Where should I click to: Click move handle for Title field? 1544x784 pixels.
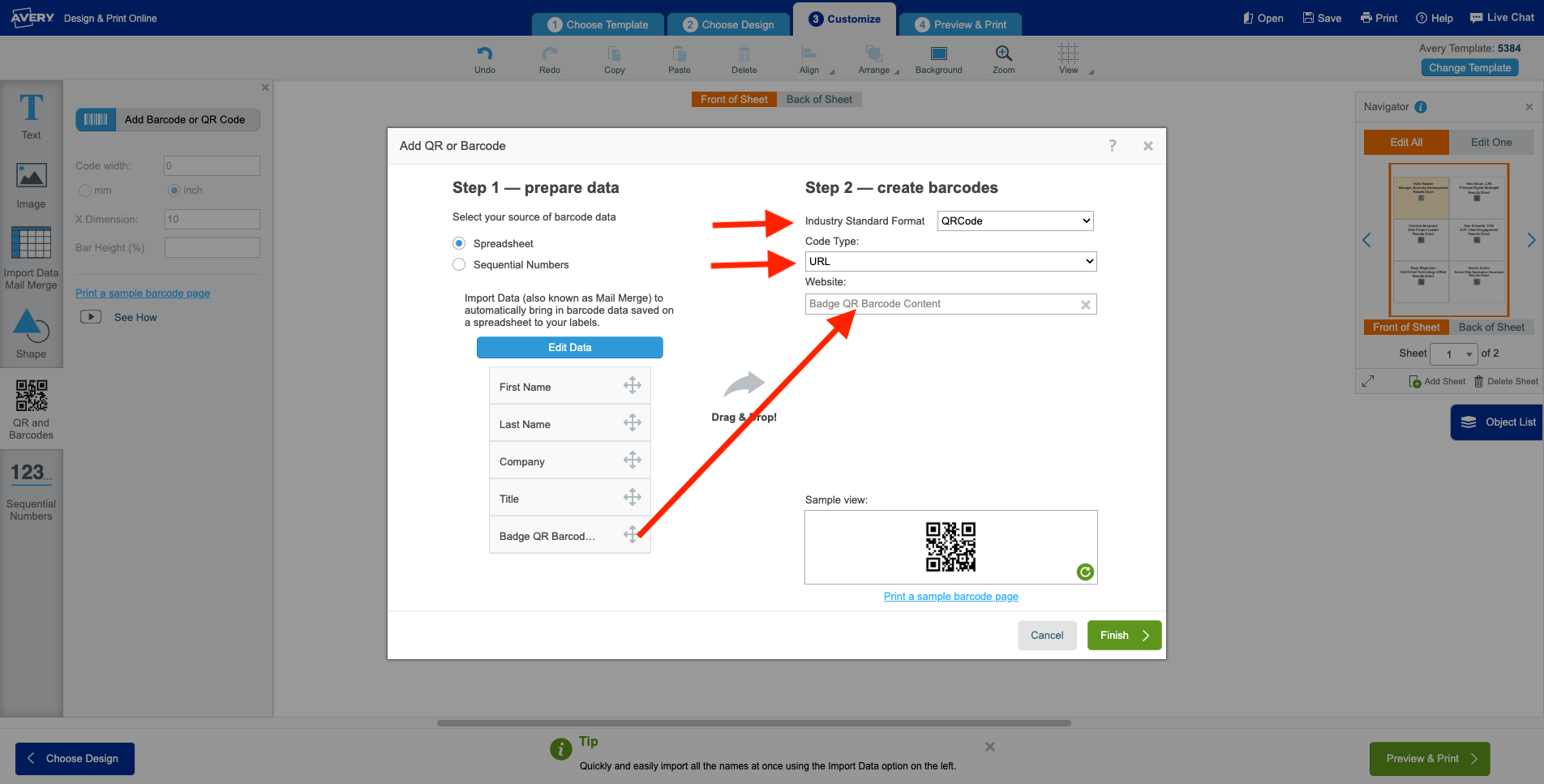[x=633, y=497]
